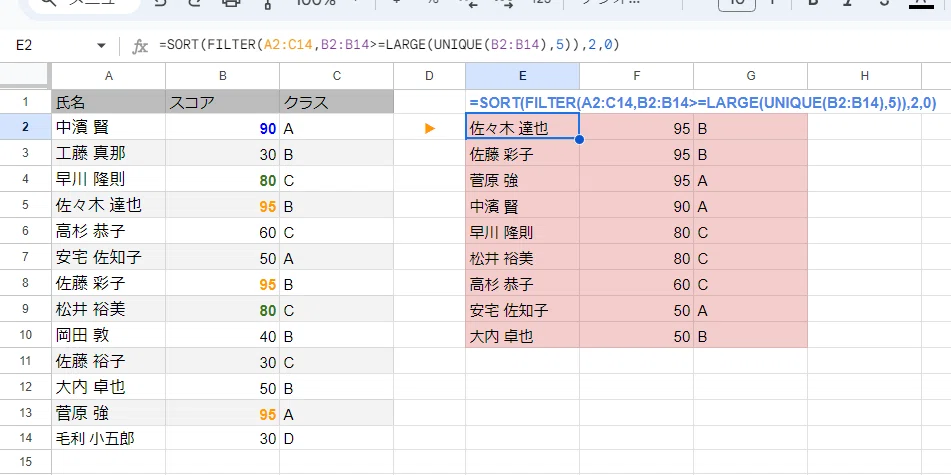Click selected cell E2 佐々木 達也

tap(522, 127)
